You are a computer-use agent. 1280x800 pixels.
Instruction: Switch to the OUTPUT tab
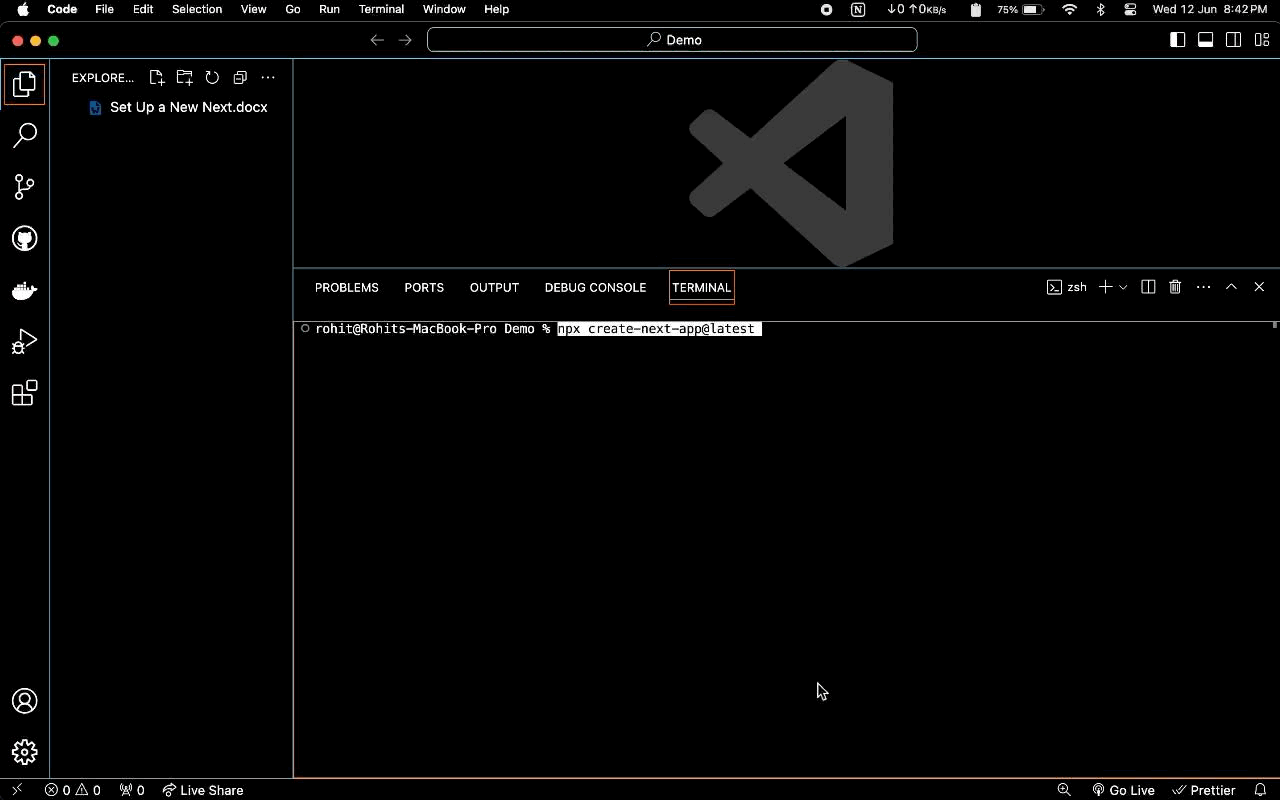(494, 287)
